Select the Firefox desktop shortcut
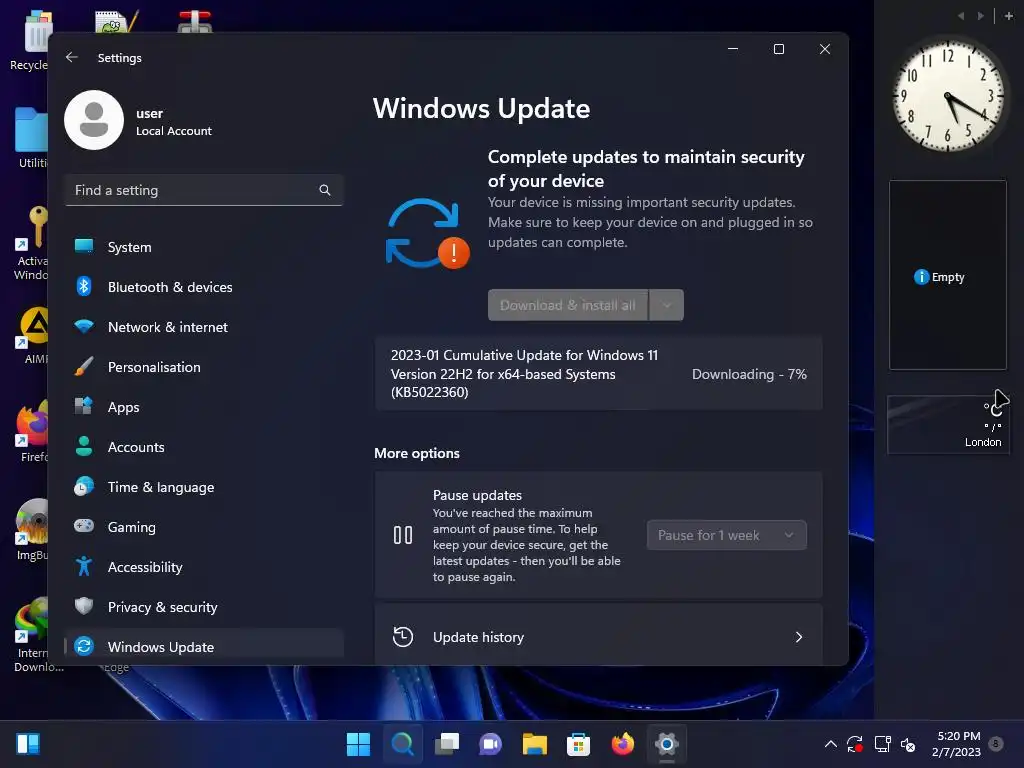The image size is (1024, 768). pos(33,431)
